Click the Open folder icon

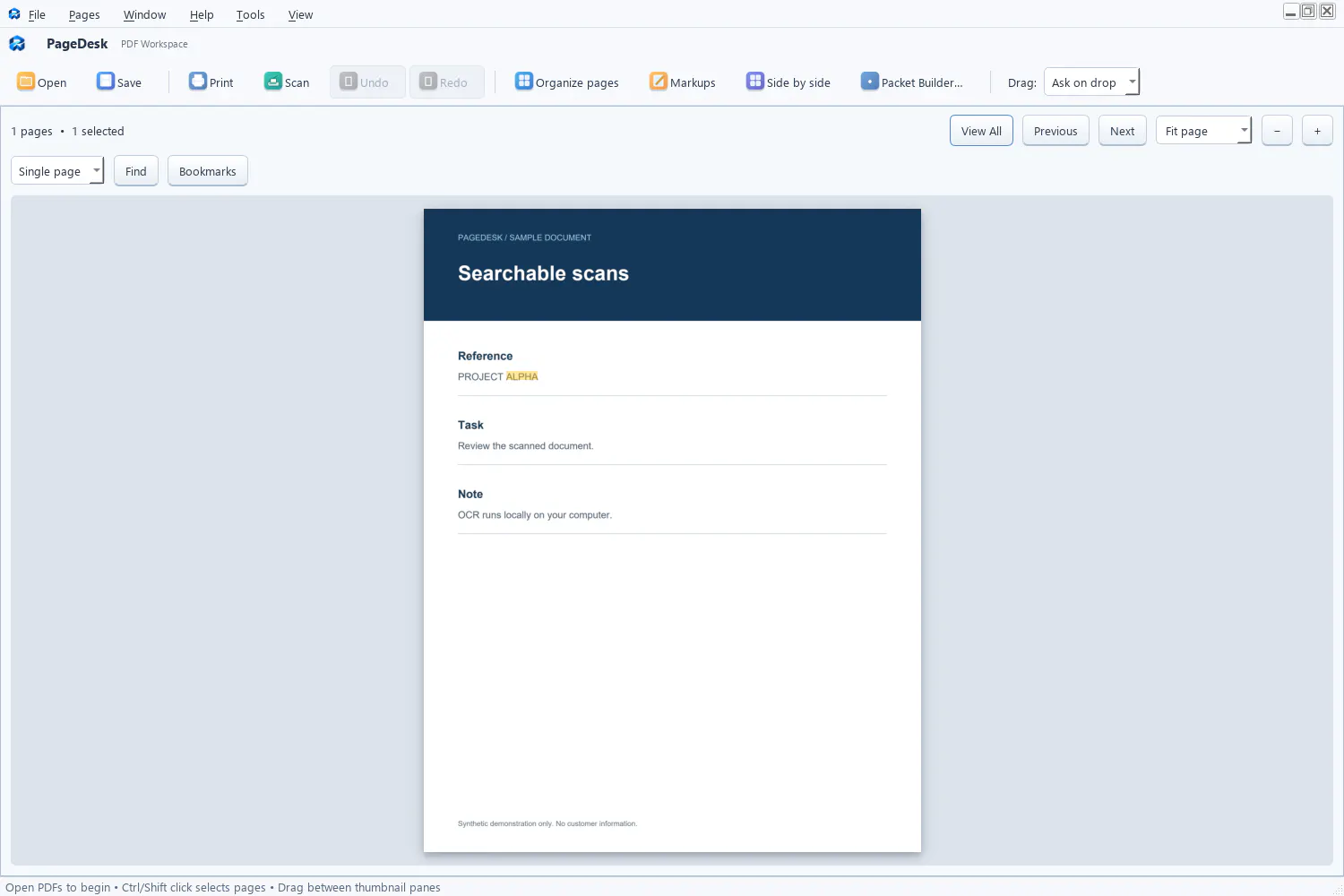[26, 82]
